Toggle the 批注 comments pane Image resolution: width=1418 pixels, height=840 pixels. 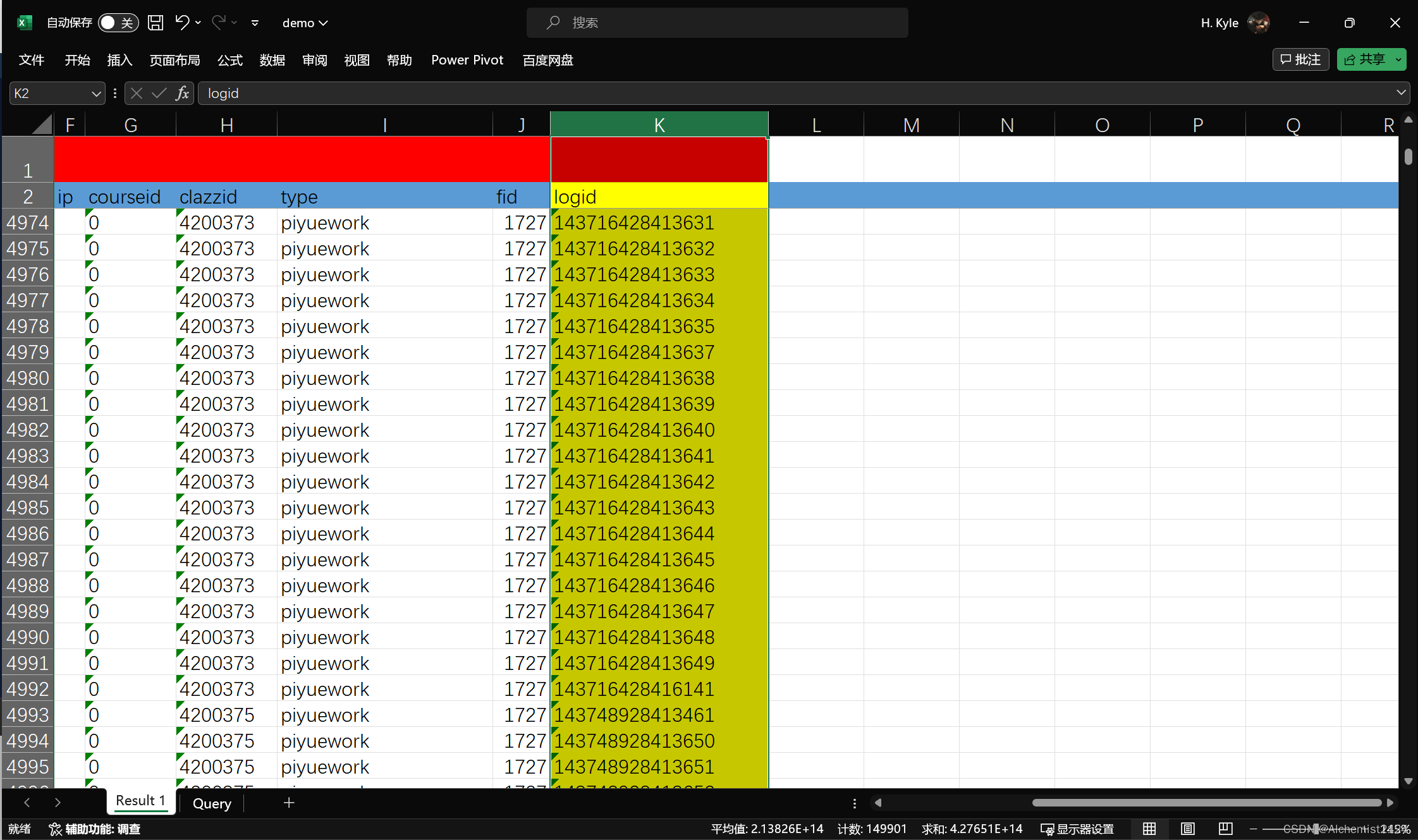pos(1300,59)
